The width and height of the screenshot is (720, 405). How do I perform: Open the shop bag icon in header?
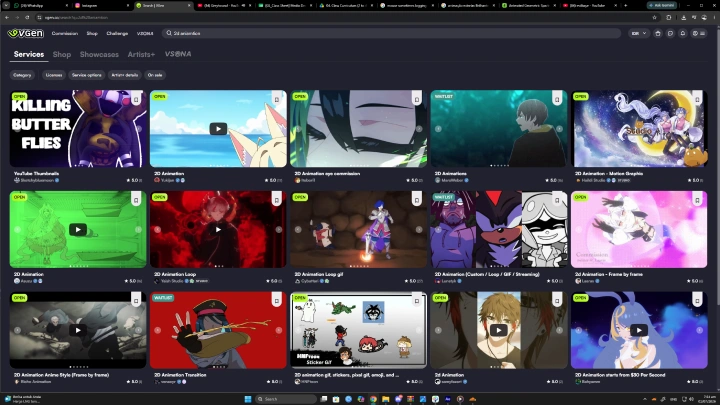(658, 34)
